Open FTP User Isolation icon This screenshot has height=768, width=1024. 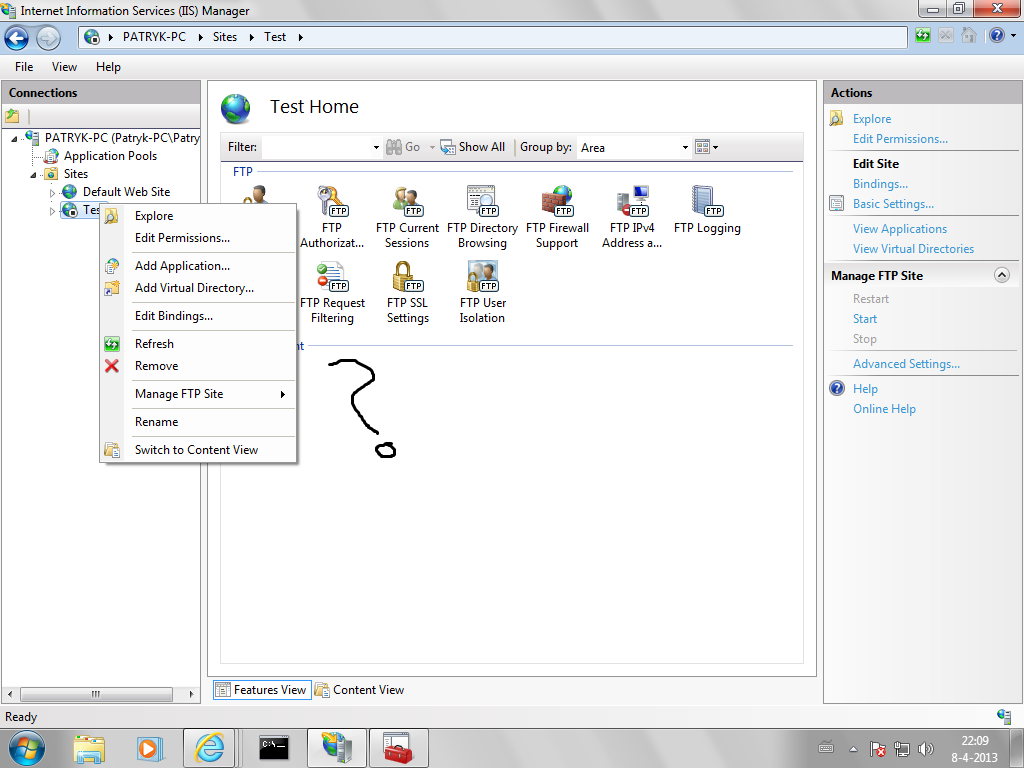tap(482, 292)
